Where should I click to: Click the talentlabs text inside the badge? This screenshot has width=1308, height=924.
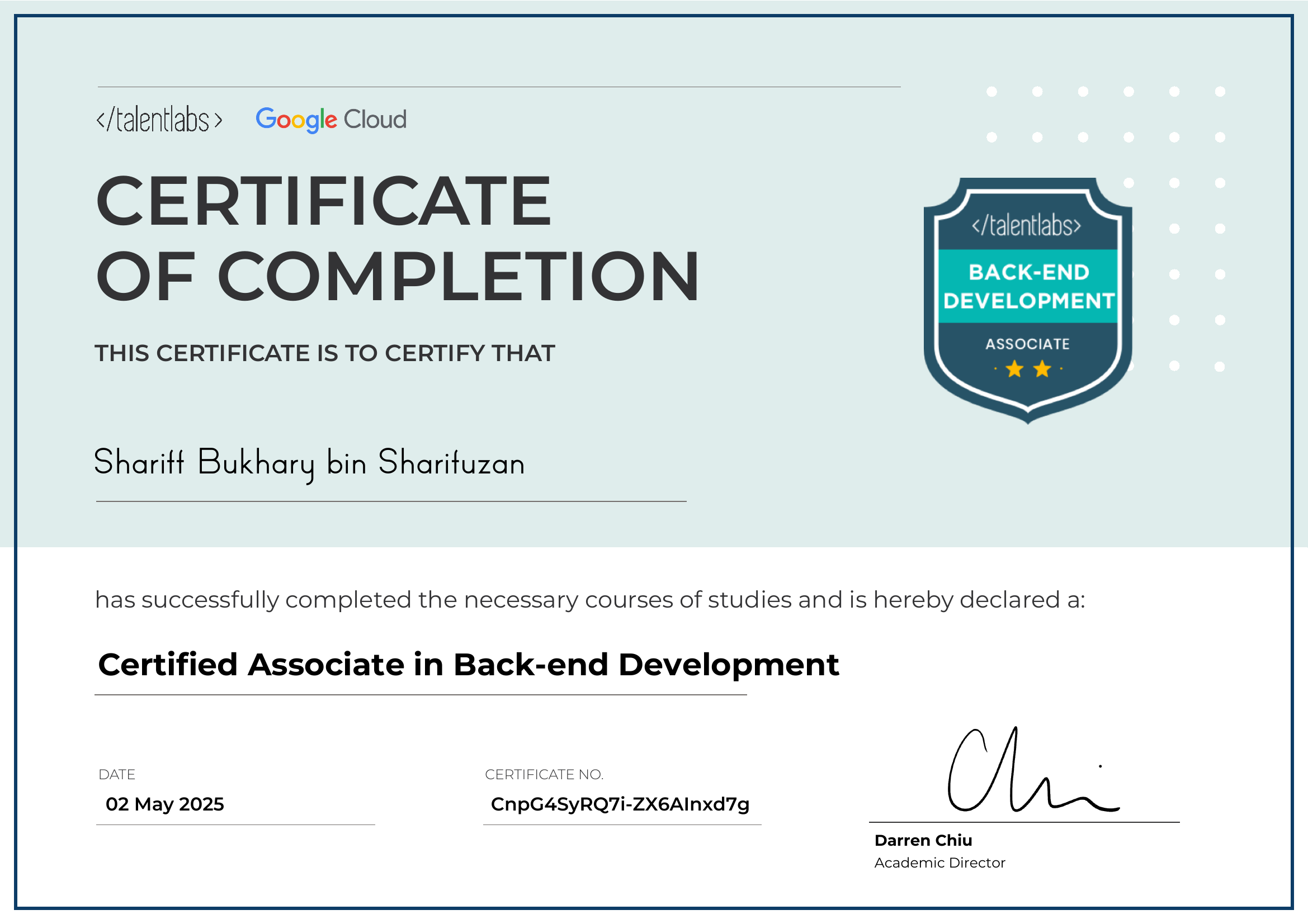[x=1026, y=225]
